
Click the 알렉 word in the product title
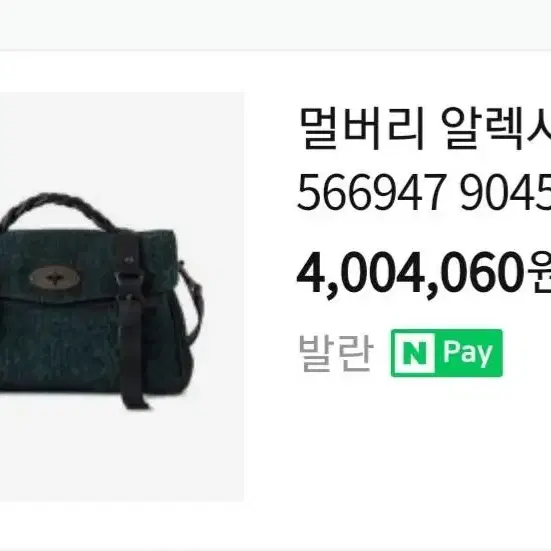pyautogui.click(x=484, y=128)
